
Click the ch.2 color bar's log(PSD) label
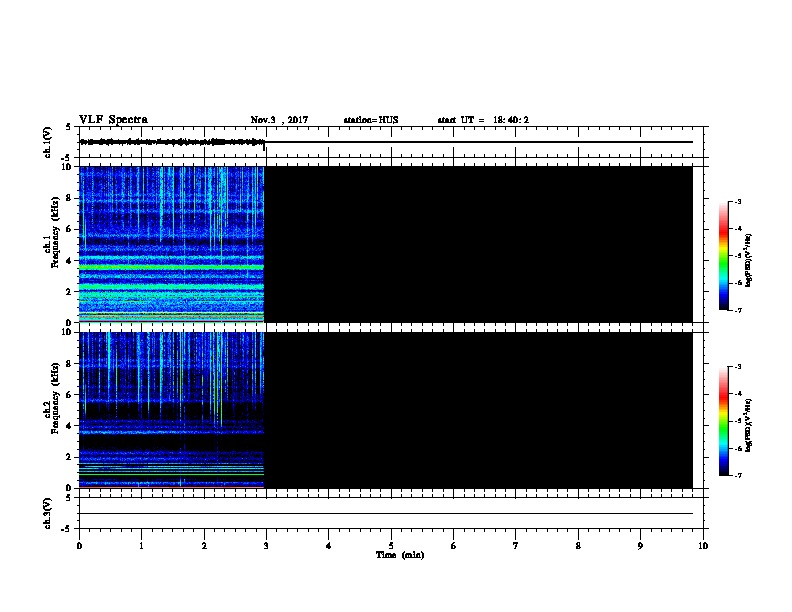[x=748, y=425]
